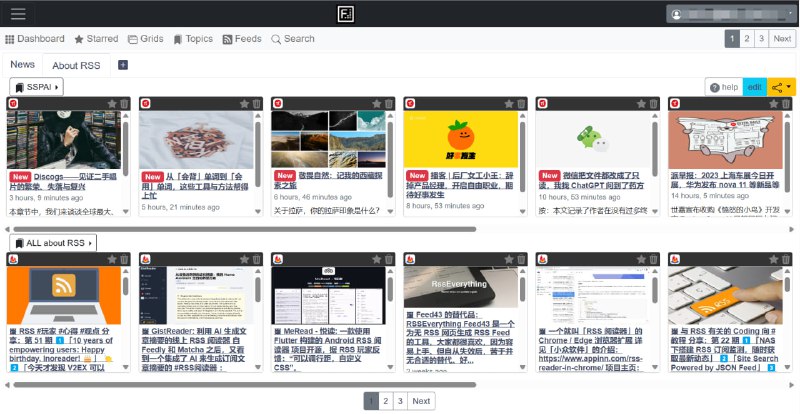Switch to the News tab
This screenshot has width=800, height=414.
tap(22, 65)
